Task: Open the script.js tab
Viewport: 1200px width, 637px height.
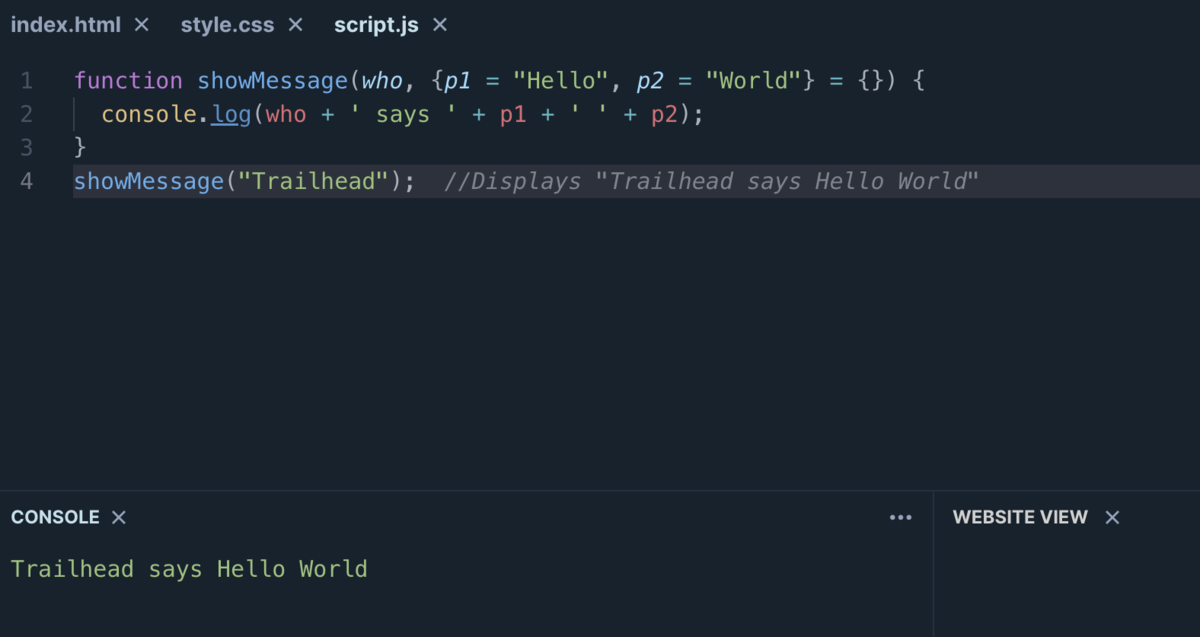Action: coord(377,25)
